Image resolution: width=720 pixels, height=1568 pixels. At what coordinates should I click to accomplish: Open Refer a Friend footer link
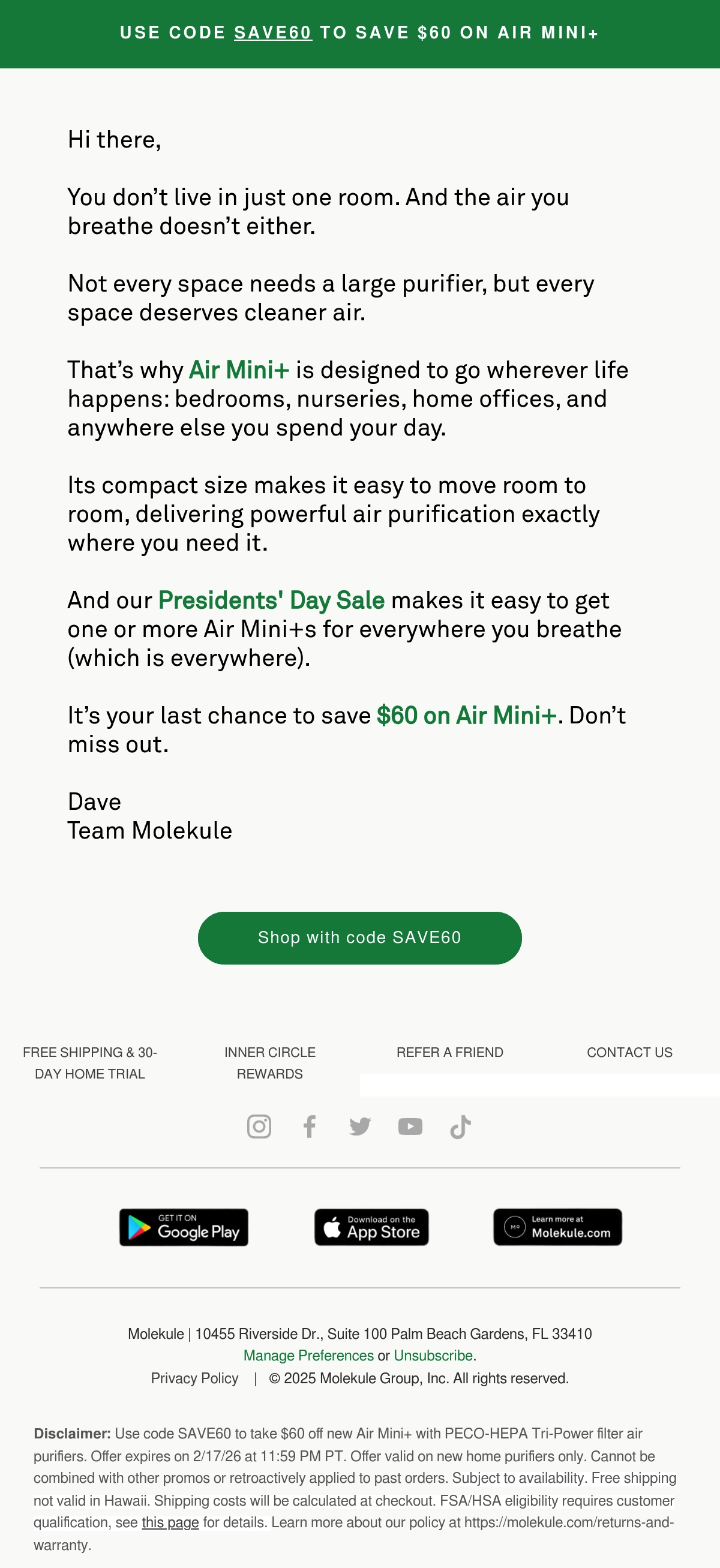point(450,1053)
